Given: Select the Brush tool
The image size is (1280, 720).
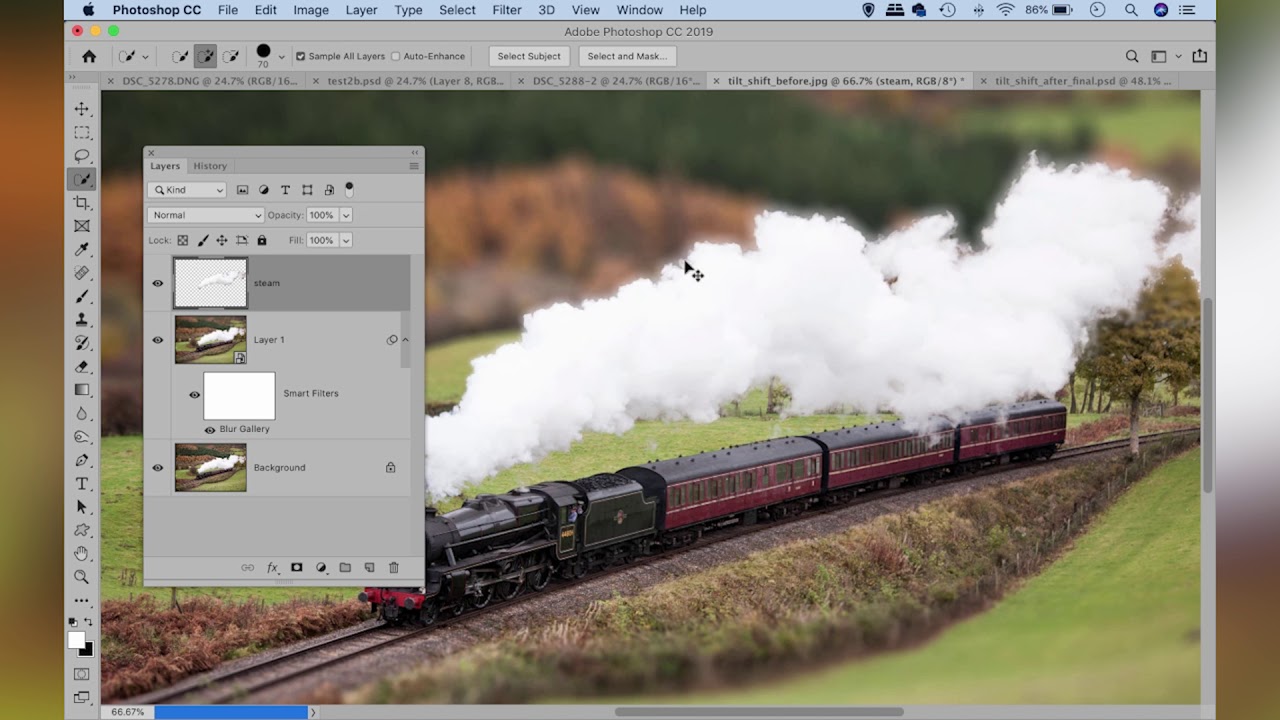Looking at the screenshot, I should click(82, 297).
